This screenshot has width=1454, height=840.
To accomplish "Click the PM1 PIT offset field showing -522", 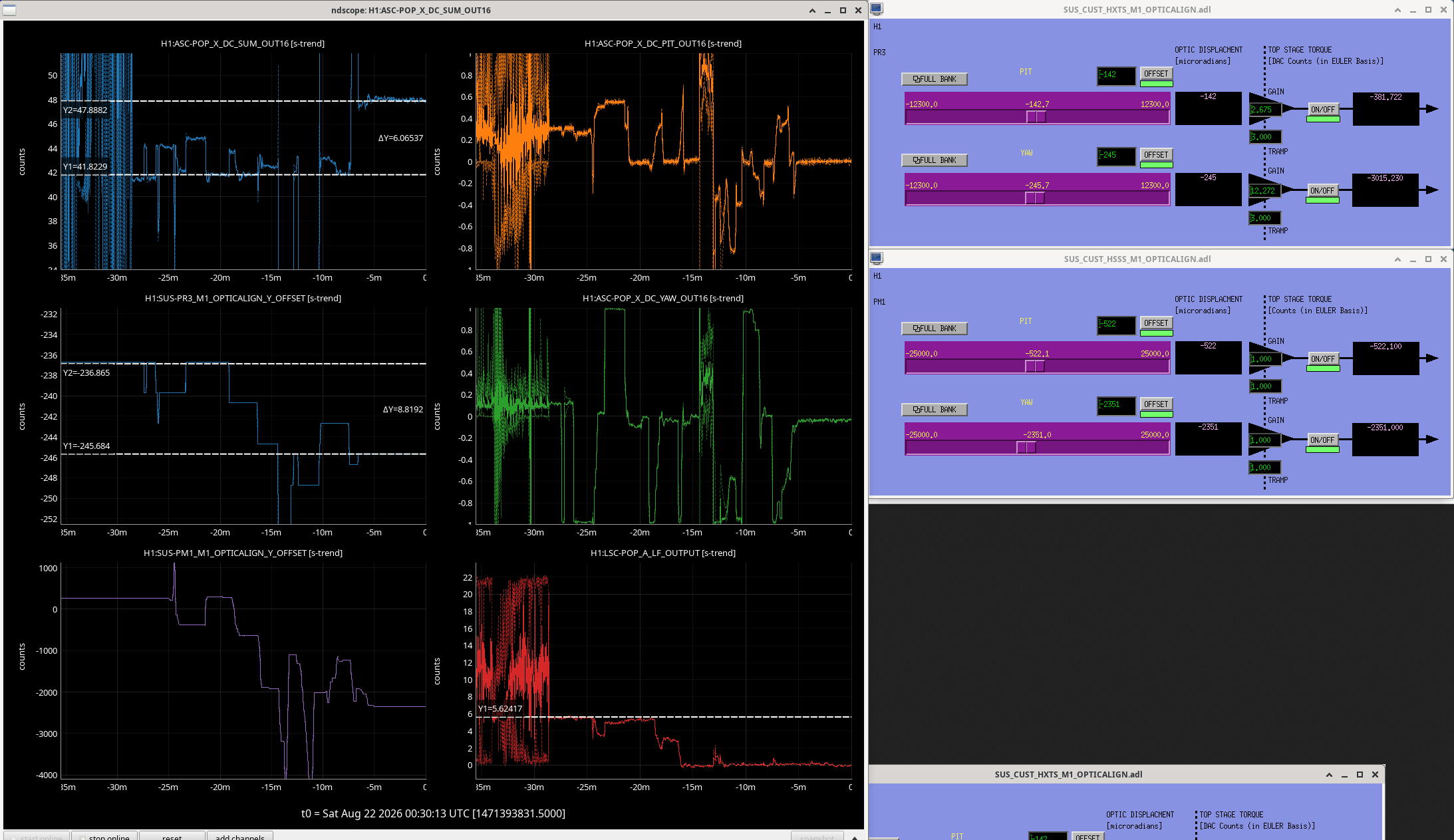I will pyautogui.click(x=1117, y=325).
